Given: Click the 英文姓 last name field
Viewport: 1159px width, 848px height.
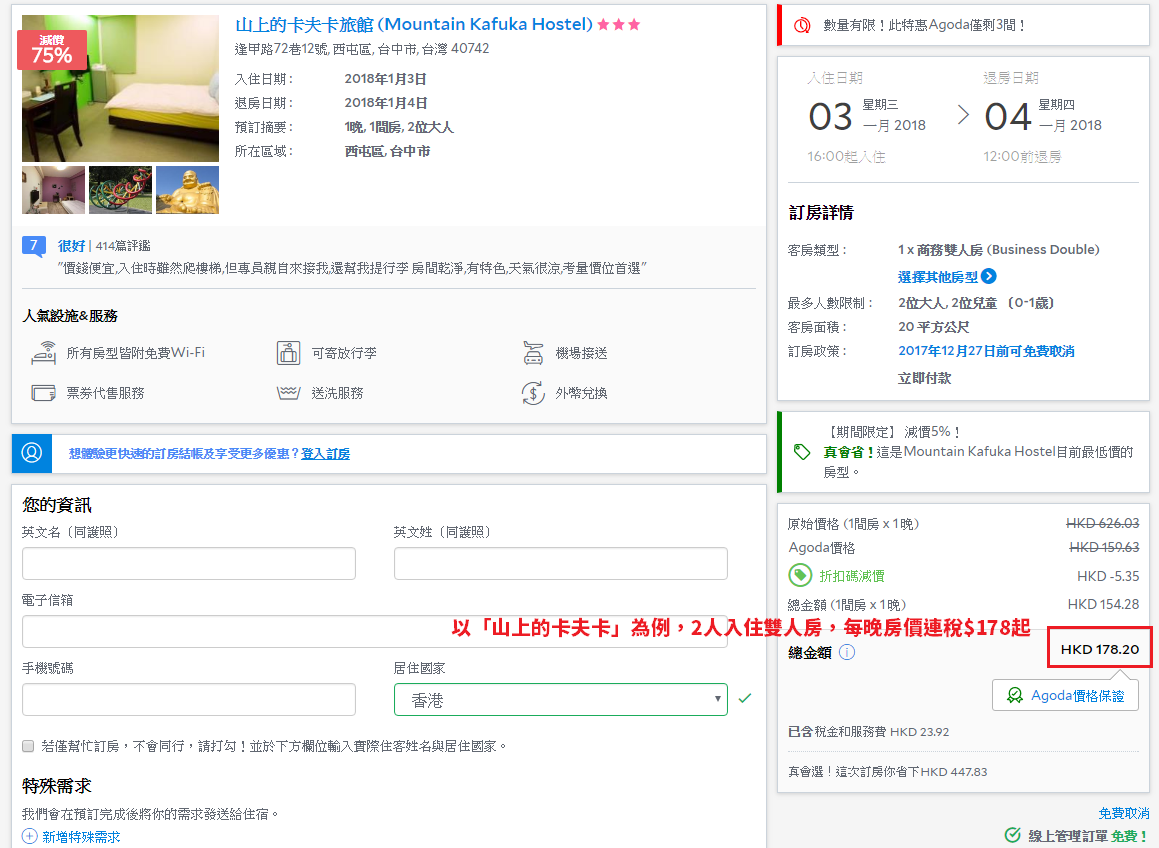Looking at the screenshot, I should [561, 563].
